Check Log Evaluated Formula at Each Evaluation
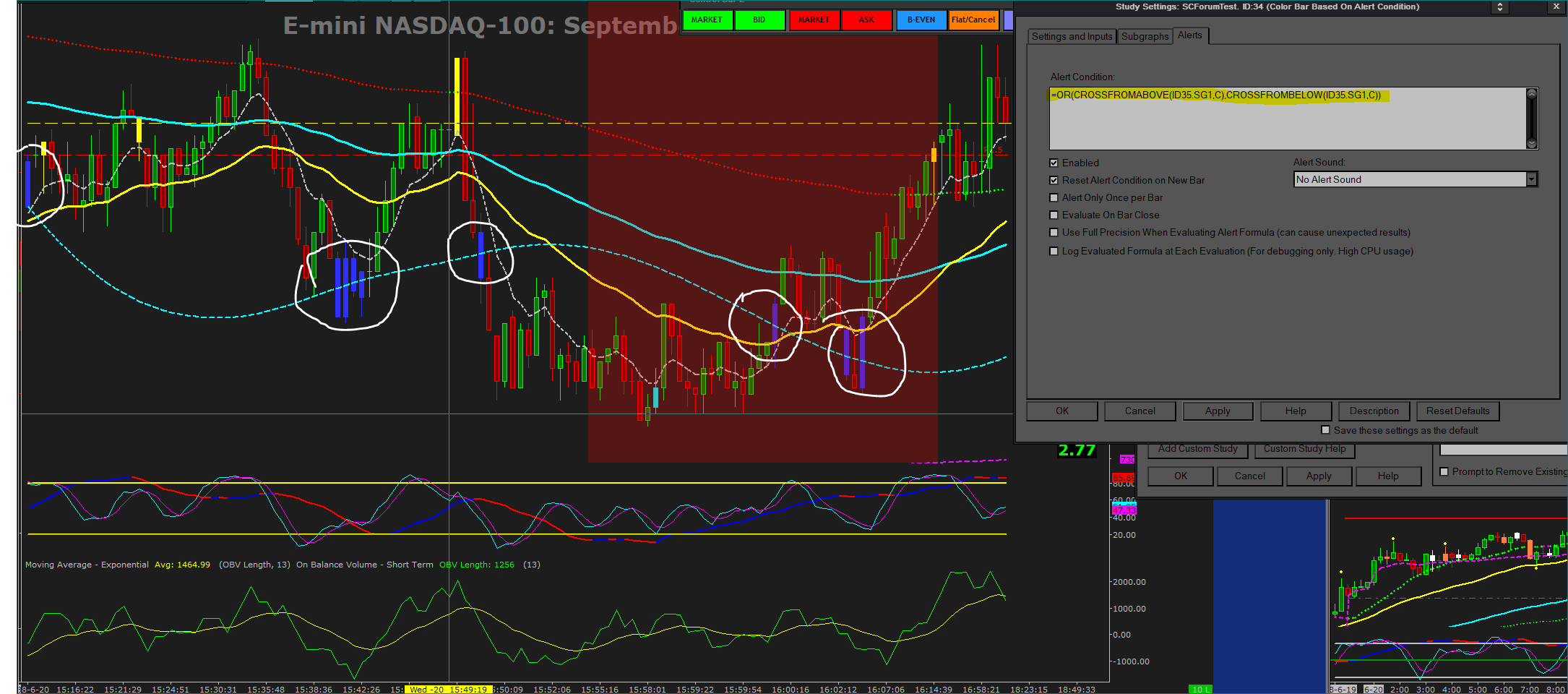Viewport: 1568px width, 694px height. point(1054,252)
